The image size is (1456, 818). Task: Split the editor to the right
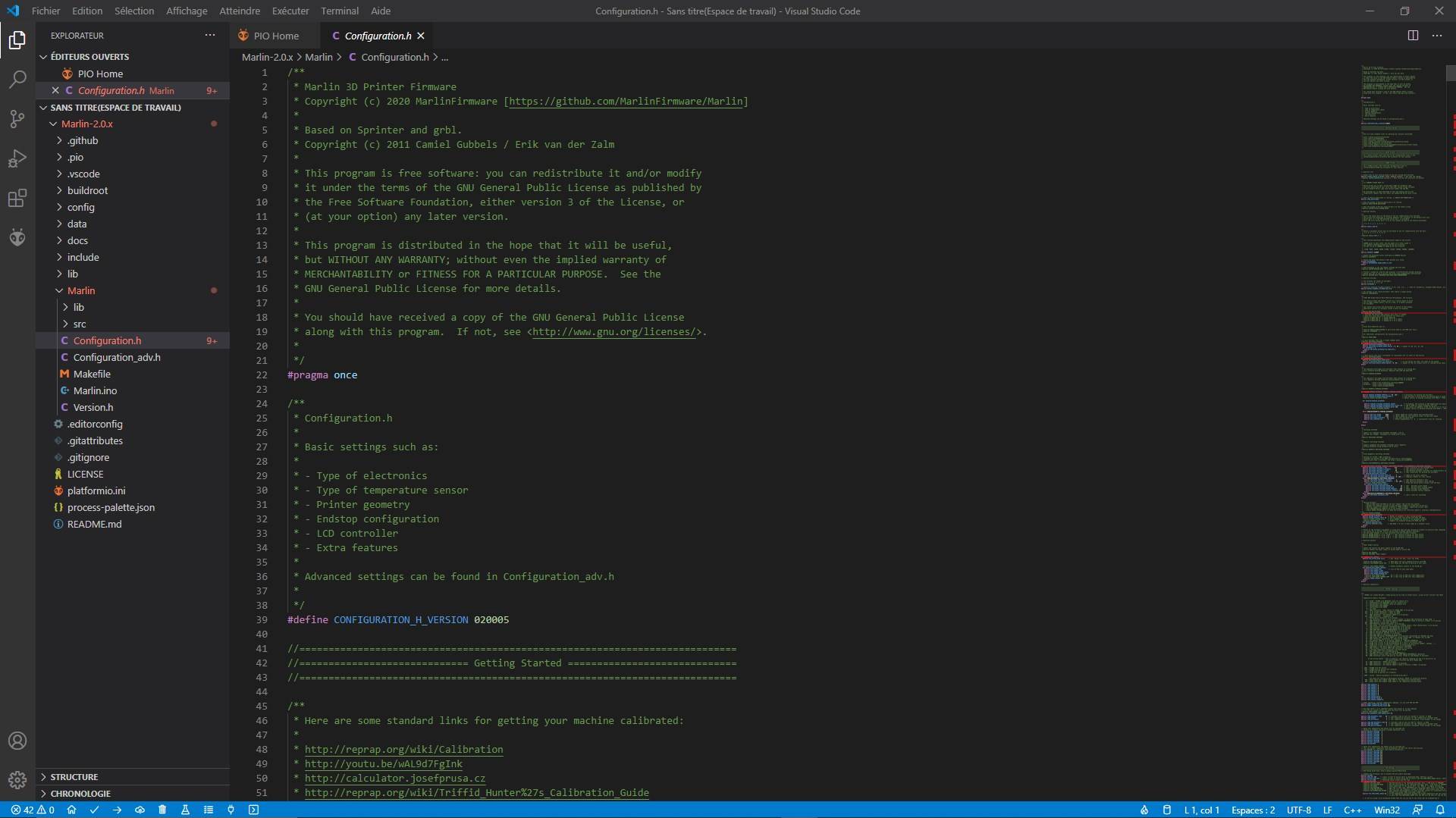coord(1413,36)
